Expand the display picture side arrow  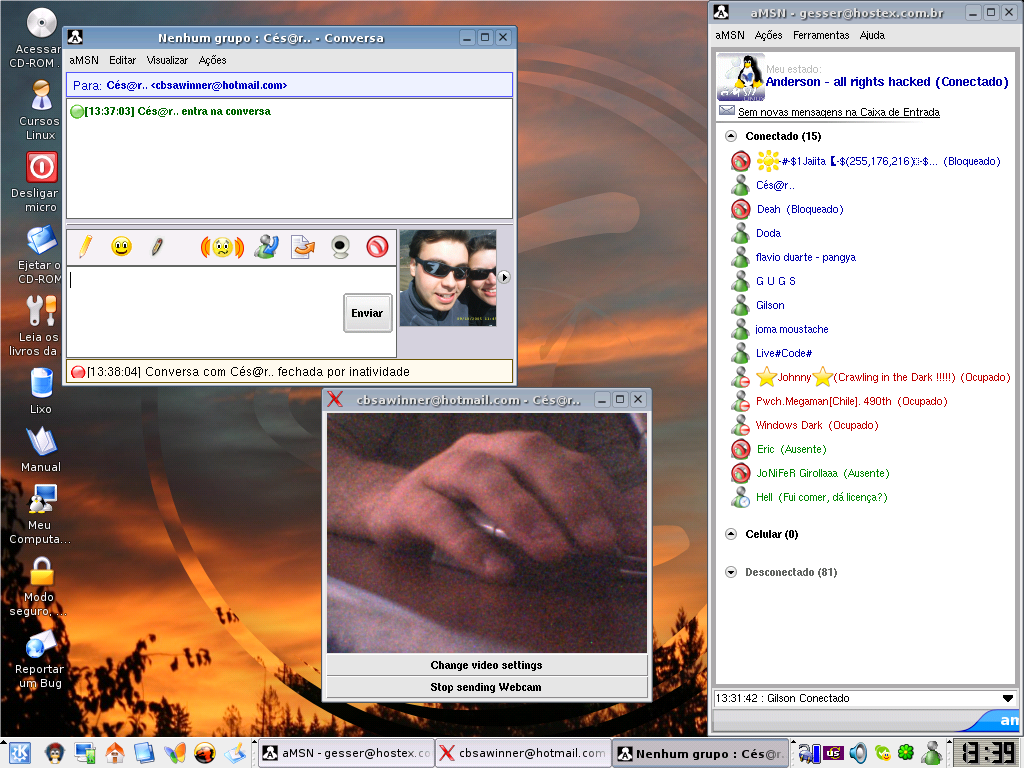(x=504, y=277)
